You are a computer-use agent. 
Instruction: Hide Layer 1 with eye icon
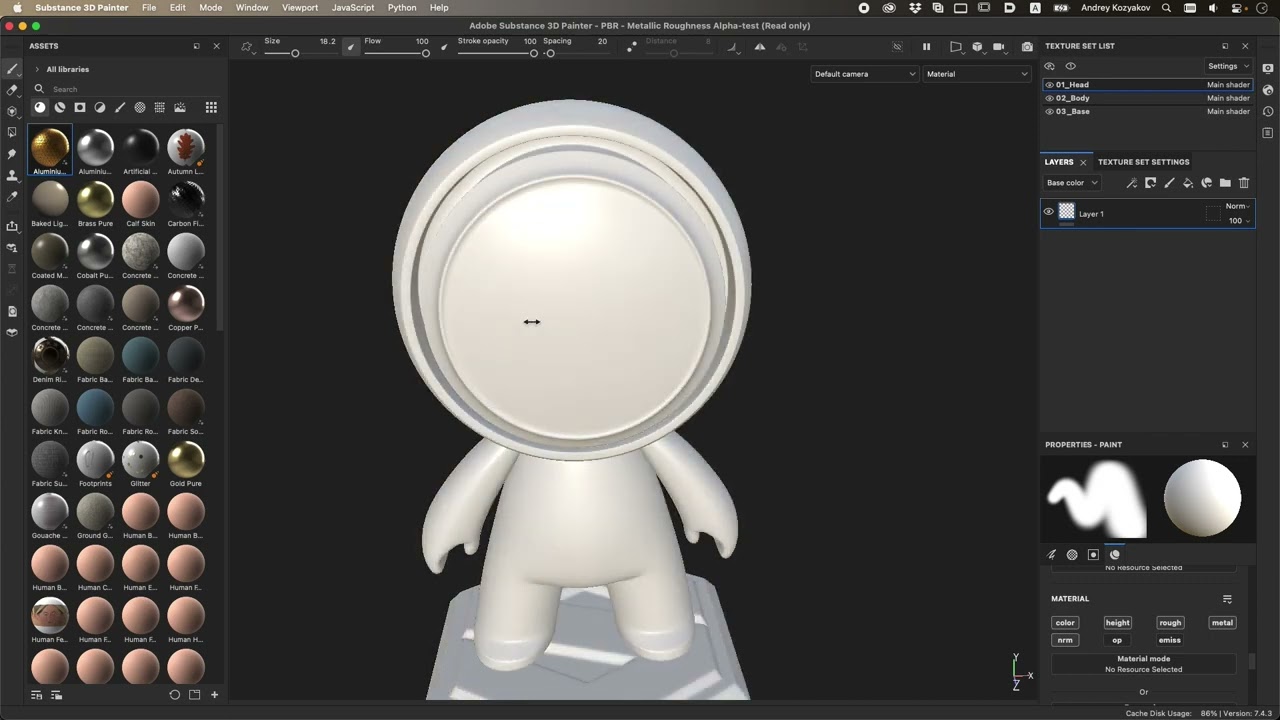(x=1049, y=212)
